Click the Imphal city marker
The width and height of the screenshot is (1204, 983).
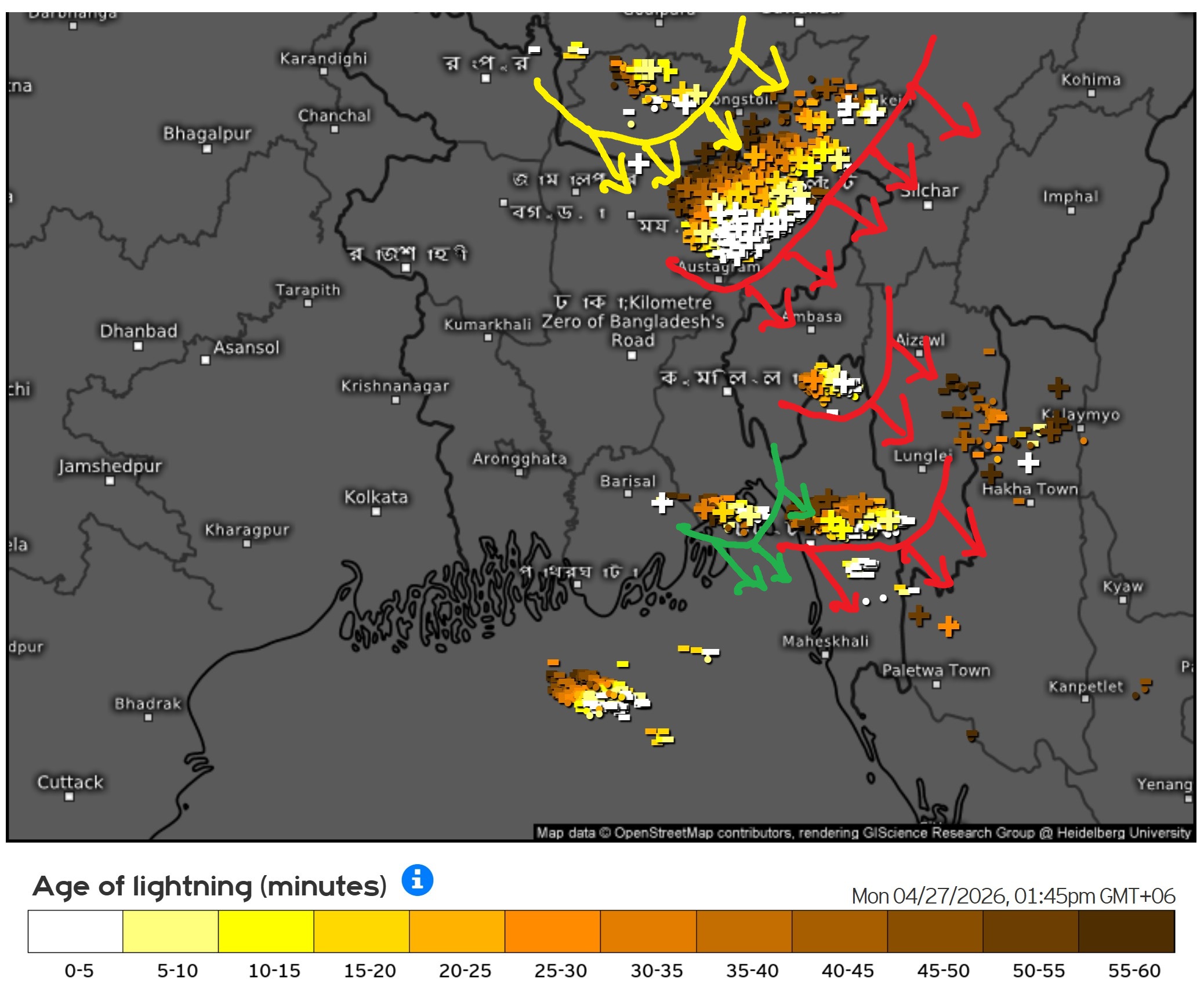point(1071,211)
